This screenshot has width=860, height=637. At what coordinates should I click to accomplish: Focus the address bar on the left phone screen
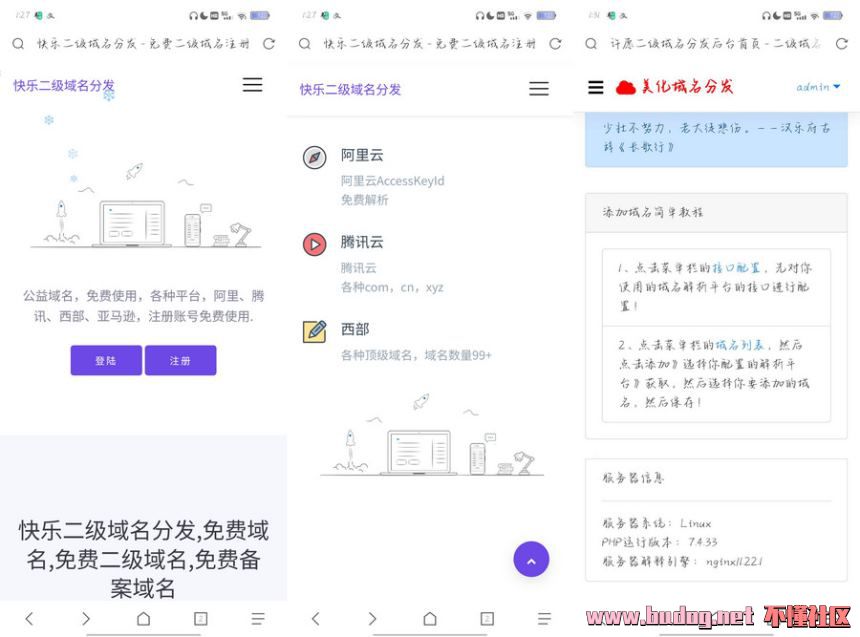[143, 44]
